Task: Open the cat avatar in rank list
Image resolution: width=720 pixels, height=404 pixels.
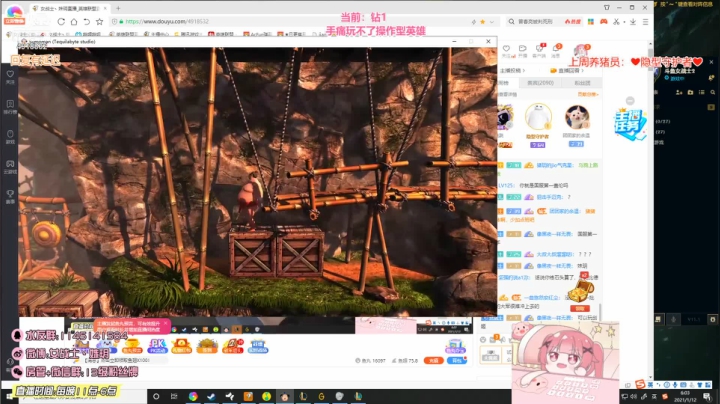Action: tap(577, 117)
